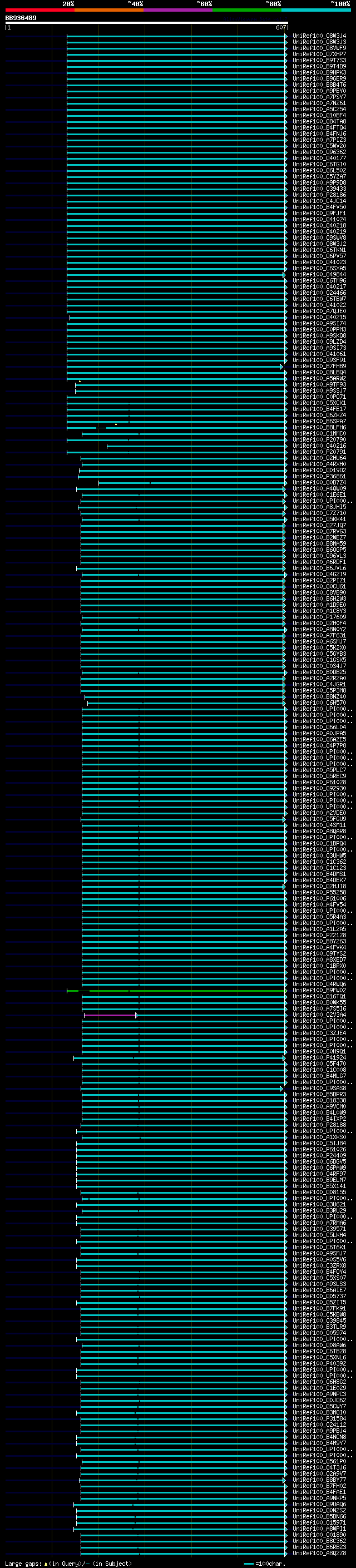Click hit label UniRef100_Q40219
The image size is (356, 1568).
(319, 231)
